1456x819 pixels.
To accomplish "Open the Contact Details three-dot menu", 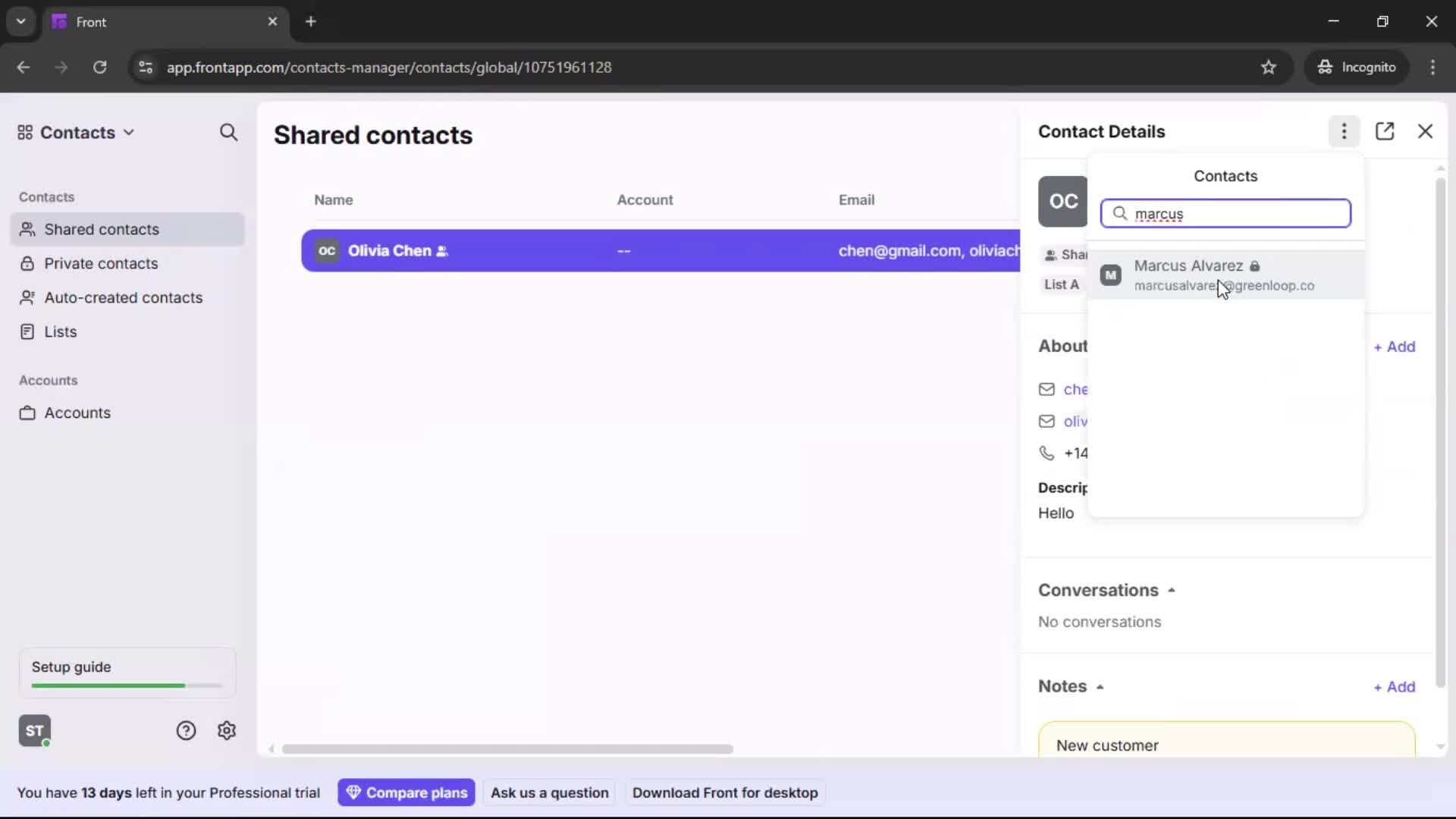I will point(1344,131).
